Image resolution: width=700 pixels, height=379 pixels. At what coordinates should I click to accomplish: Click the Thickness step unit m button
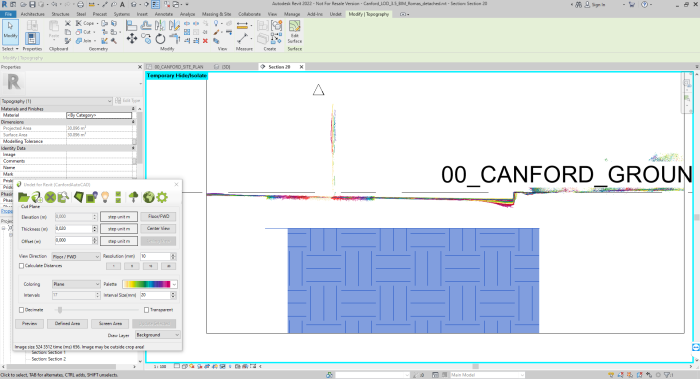click(119, 229)
